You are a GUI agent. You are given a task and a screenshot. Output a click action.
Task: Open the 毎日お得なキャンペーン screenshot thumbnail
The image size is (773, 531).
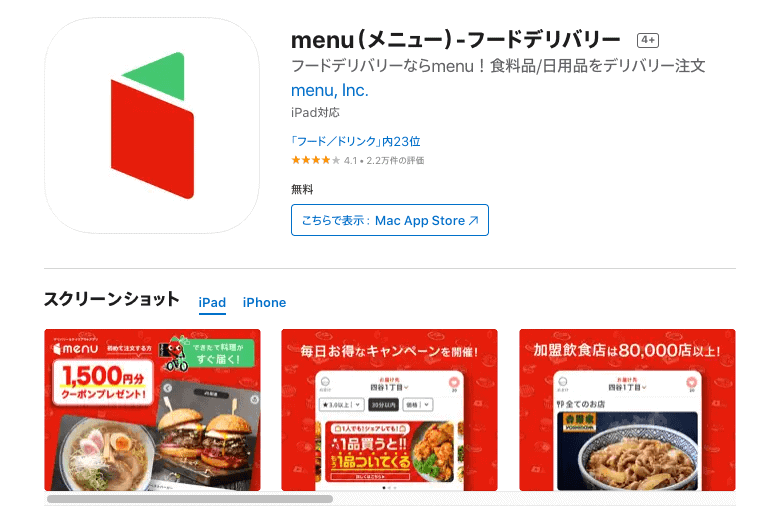point(389,410)
